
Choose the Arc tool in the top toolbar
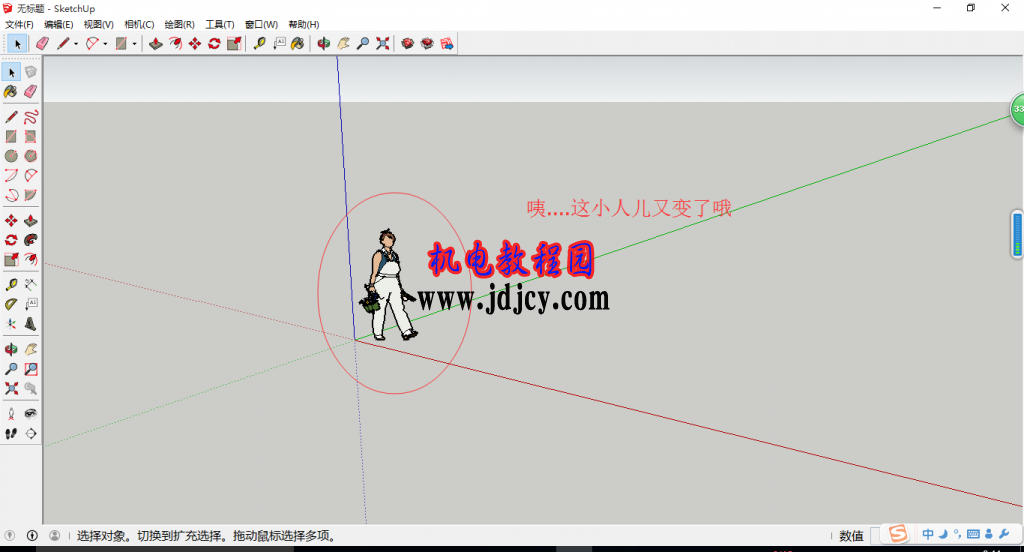[x=92, y=44]
